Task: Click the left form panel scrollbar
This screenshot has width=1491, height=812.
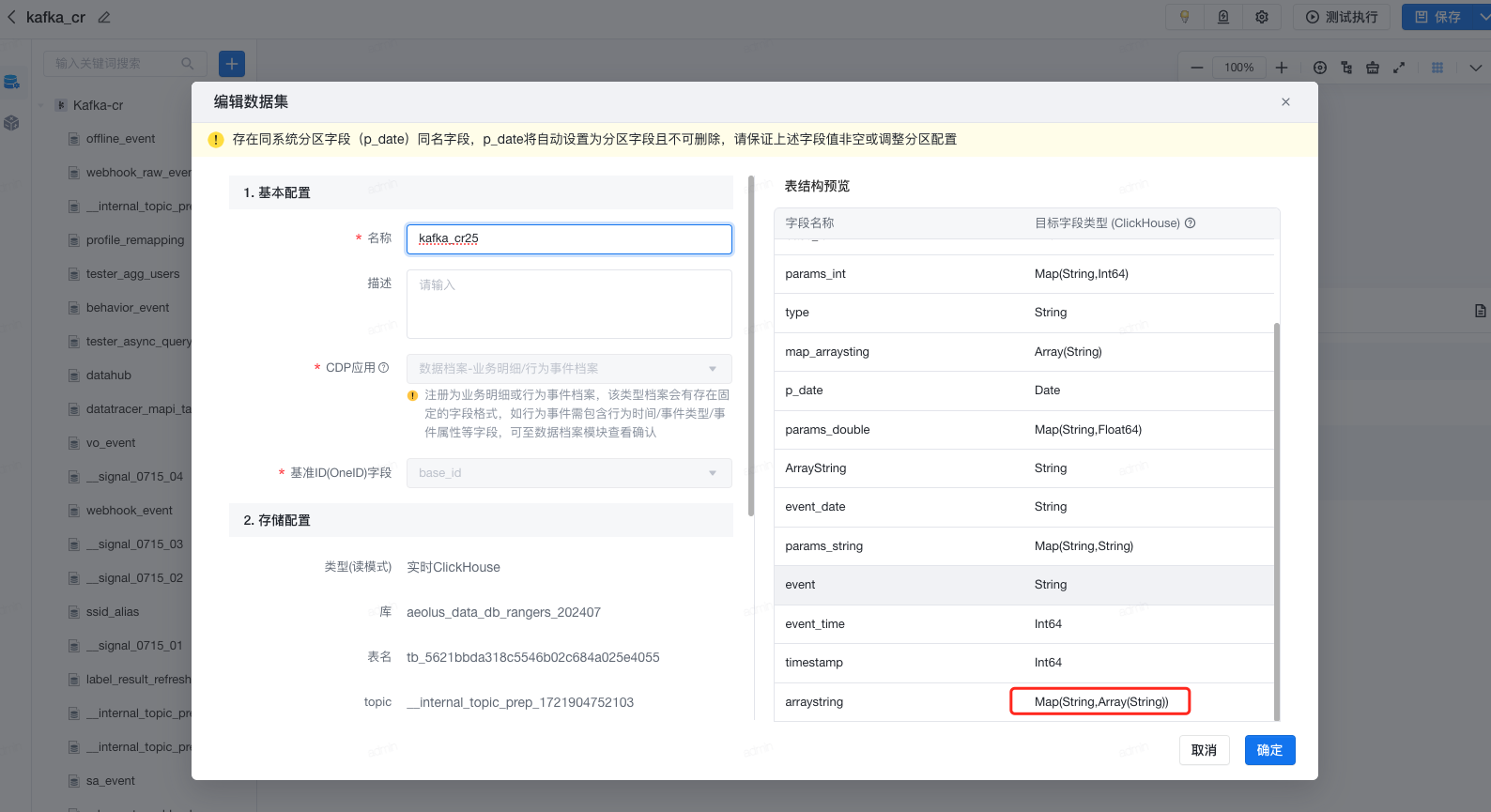Action: (751, 345)
